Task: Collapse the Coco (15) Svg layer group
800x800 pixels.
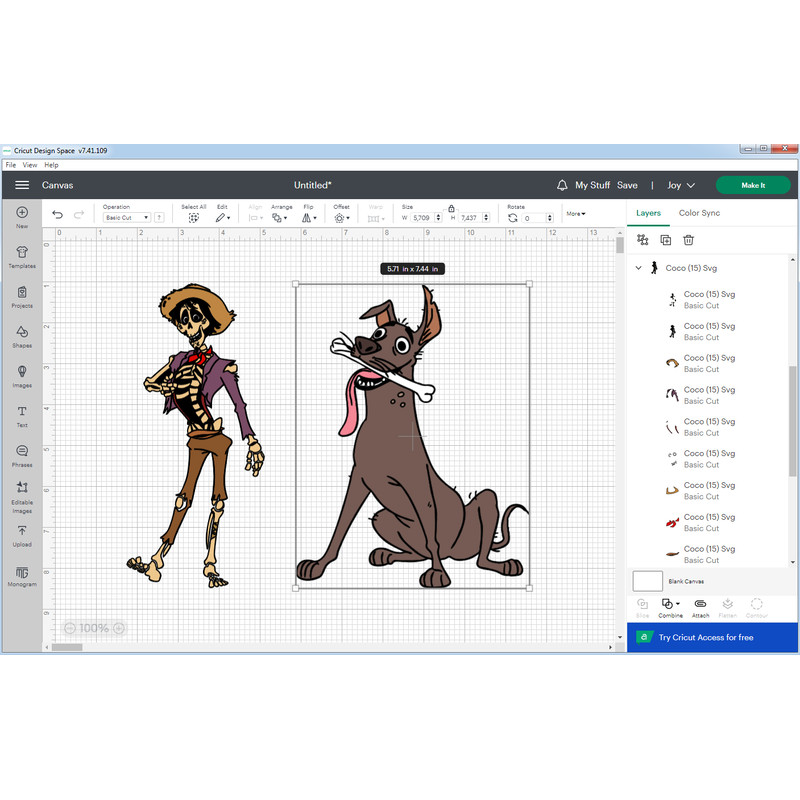Action: (638, 268)
